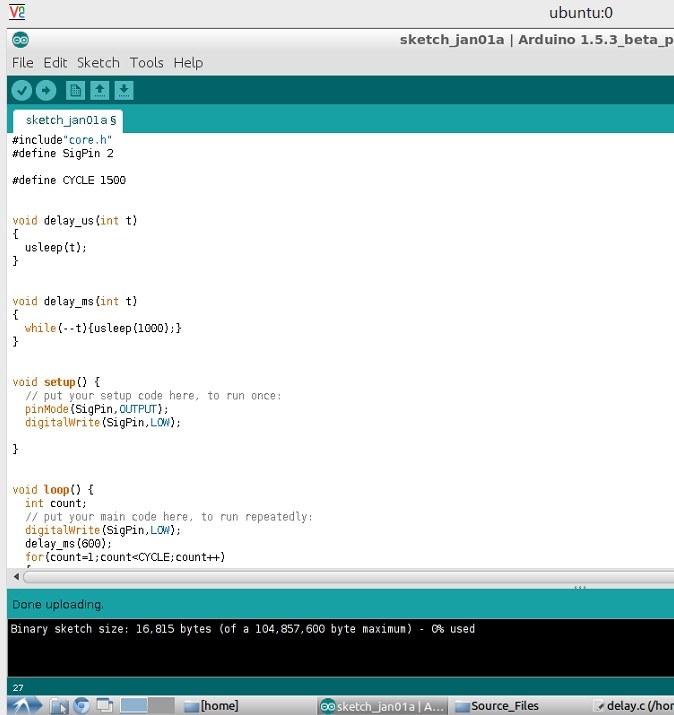Image resolution: width=674 pixels, height=715 pixels.
Task: Open the Help menu
Action: click(188, 62)
